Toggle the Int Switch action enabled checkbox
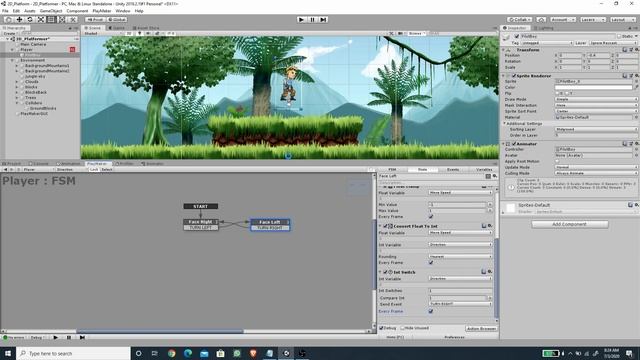The height and width of the screenshot is (360, 640). 385,272
